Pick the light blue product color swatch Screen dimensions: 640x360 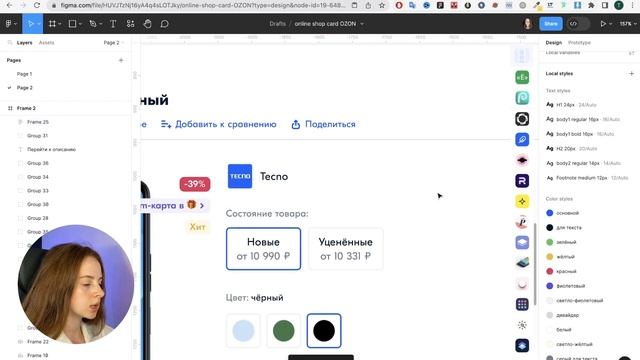pyautogui.click(x=243, y=331)
